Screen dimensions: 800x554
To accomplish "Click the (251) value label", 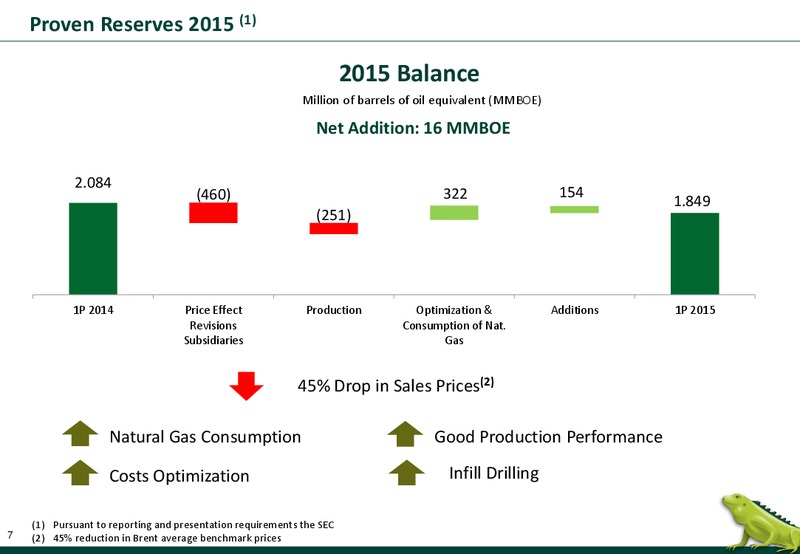I will 334,215.
